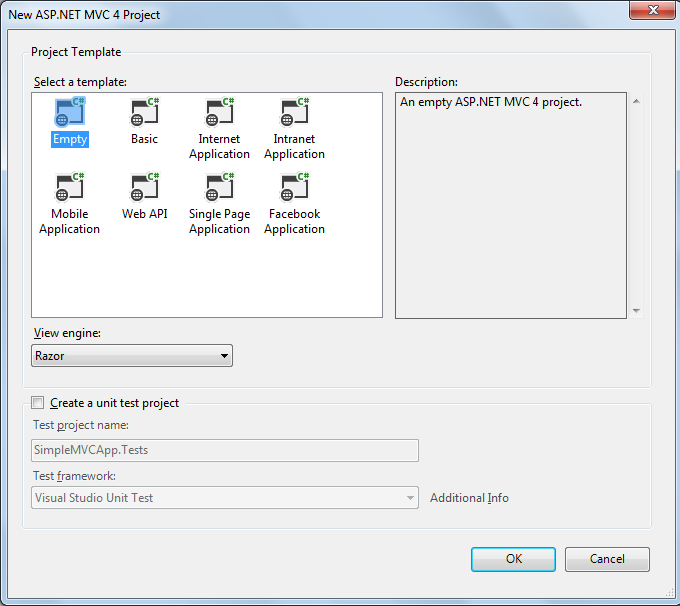Open the View engine Razor dropdown
Viewport: 680px width, 606px height.
[x=132, y=356]
